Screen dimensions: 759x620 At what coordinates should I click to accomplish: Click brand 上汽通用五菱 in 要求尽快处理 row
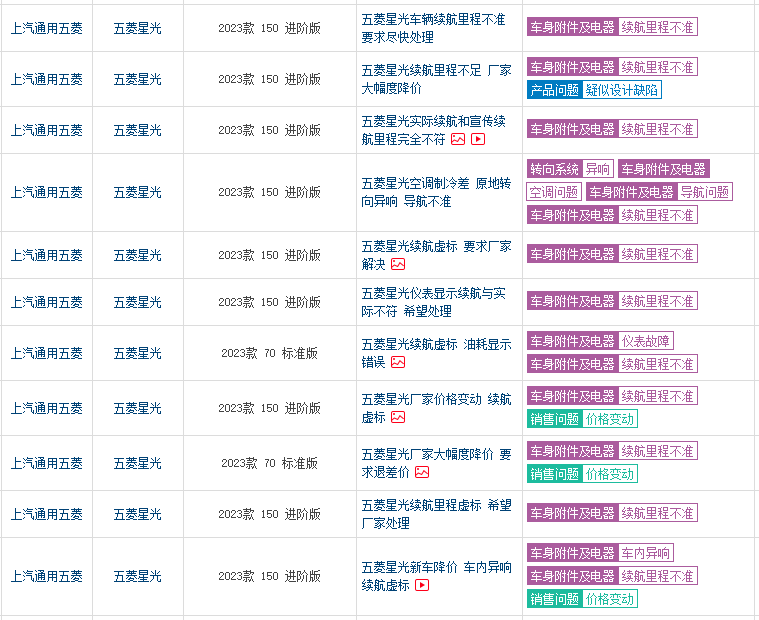coord(46,28)
